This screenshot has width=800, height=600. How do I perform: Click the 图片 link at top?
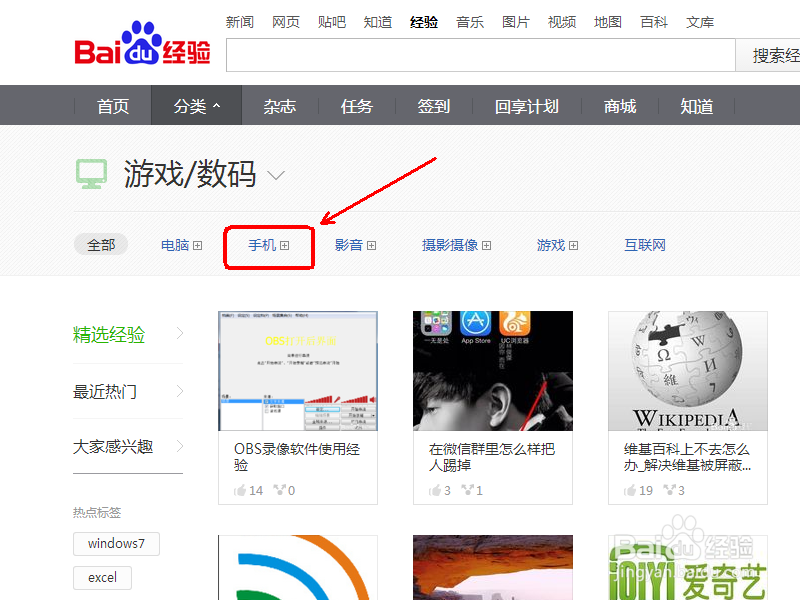[516, 22]
